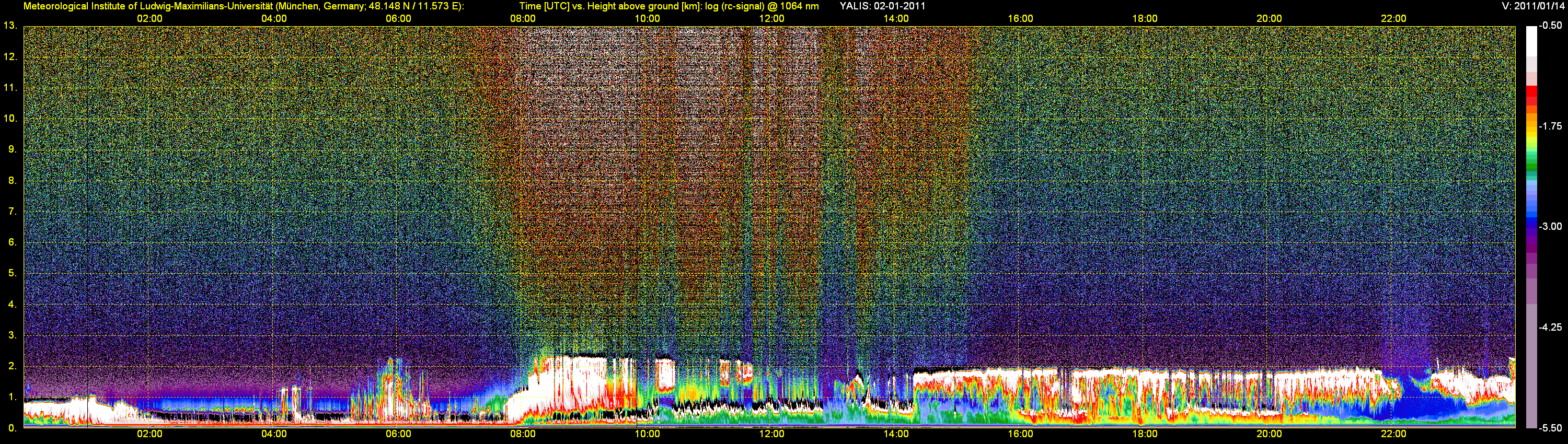1568x444 pixels.
Task: Click the 0. km height axis label
Action: coord(12,428)
